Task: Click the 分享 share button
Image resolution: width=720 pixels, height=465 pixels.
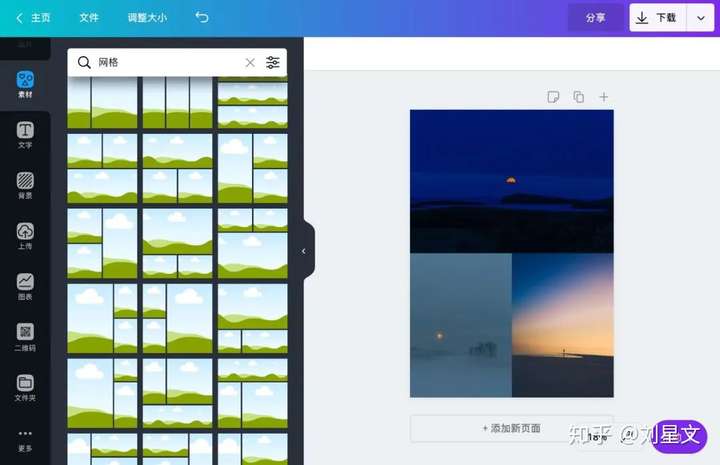Action: [596, 17]
